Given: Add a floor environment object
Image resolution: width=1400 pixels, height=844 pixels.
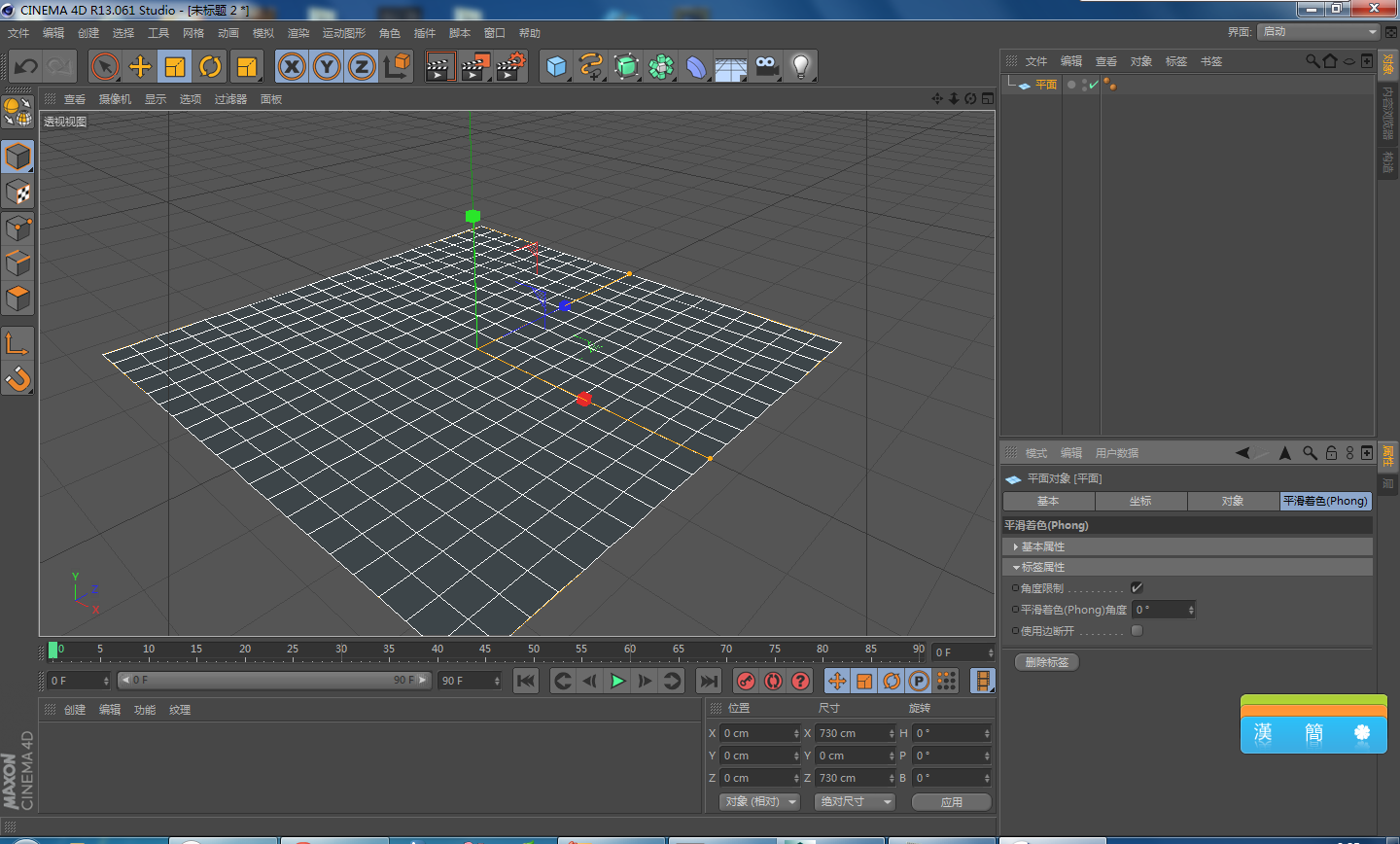Looking at the screenshot, I should tap(731, 66).
